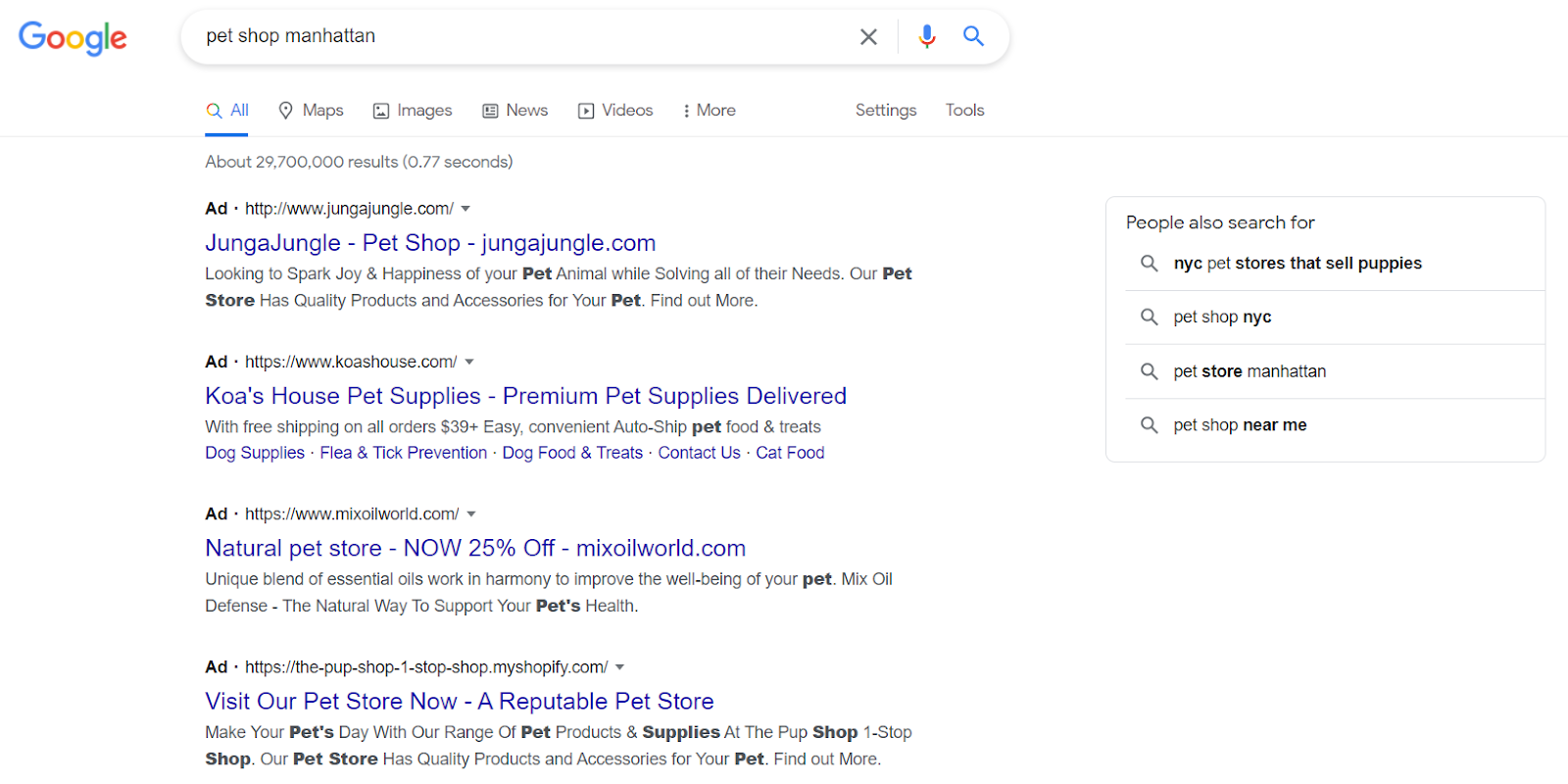1568x784 pixels.
Task: Open the Flea & Tick Prevention sitelink
Action: tap(403, 453)
